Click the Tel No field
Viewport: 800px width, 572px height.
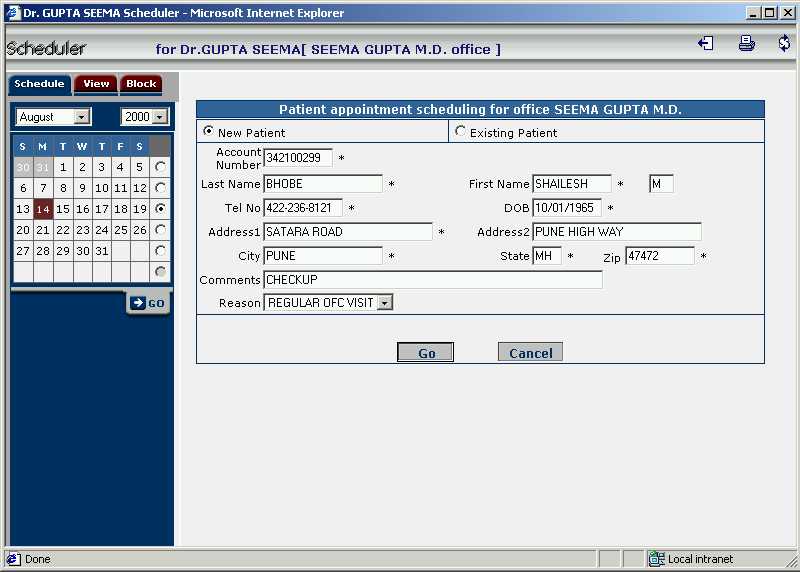click(x=303, y=208)
